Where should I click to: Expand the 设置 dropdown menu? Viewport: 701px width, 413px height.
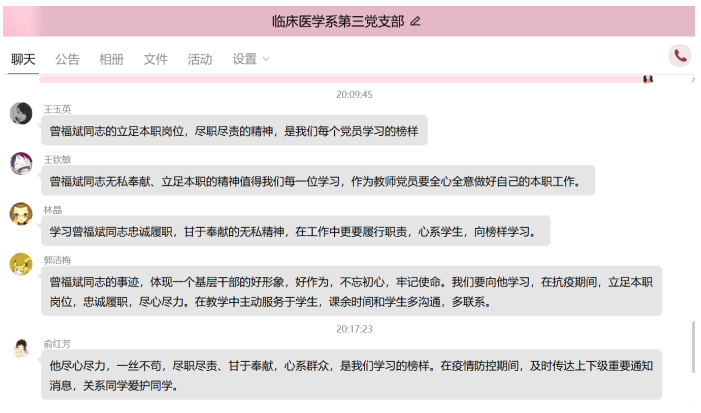pos(251,59)
